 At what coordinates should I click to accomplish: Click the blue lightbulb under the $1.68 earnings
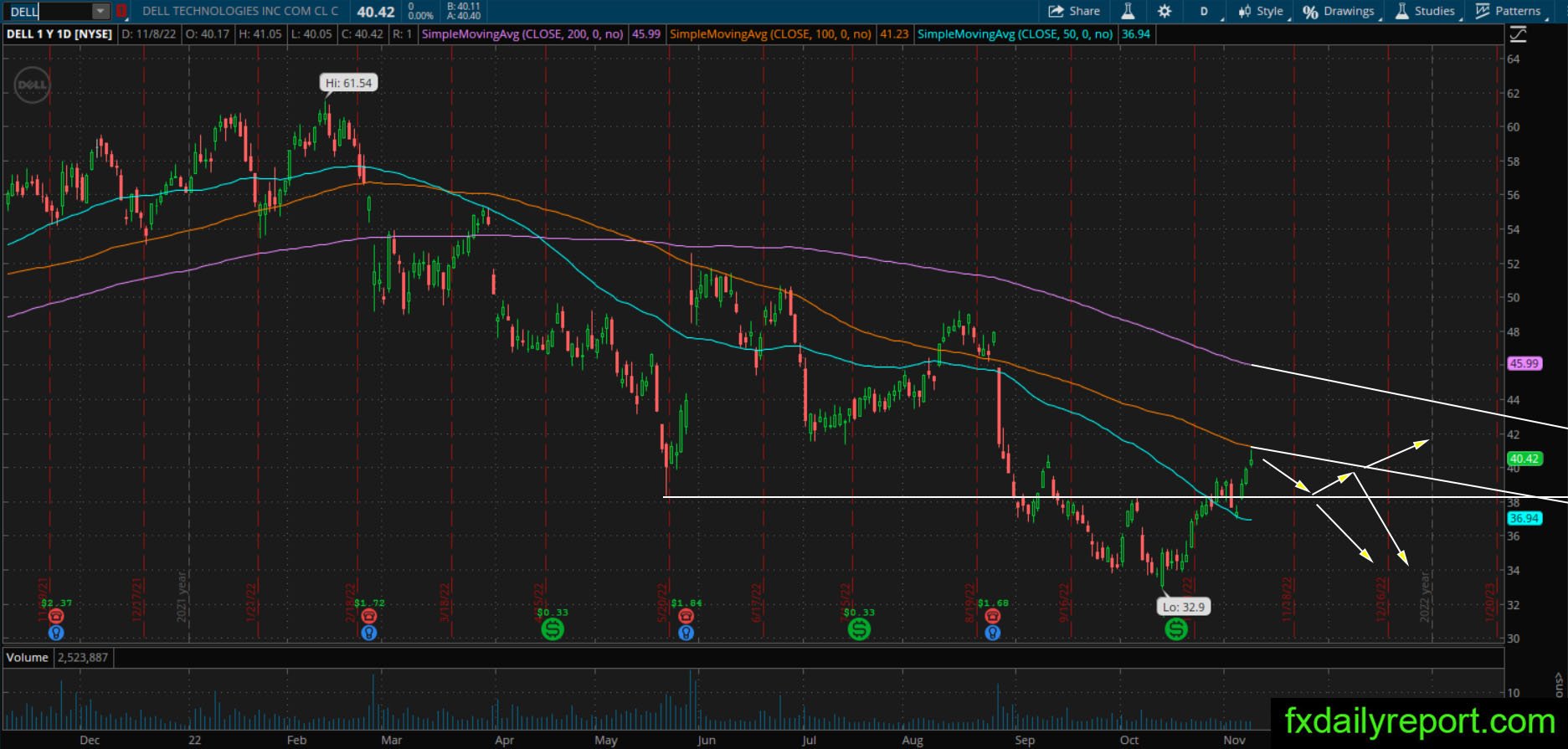tap(992, 633)
